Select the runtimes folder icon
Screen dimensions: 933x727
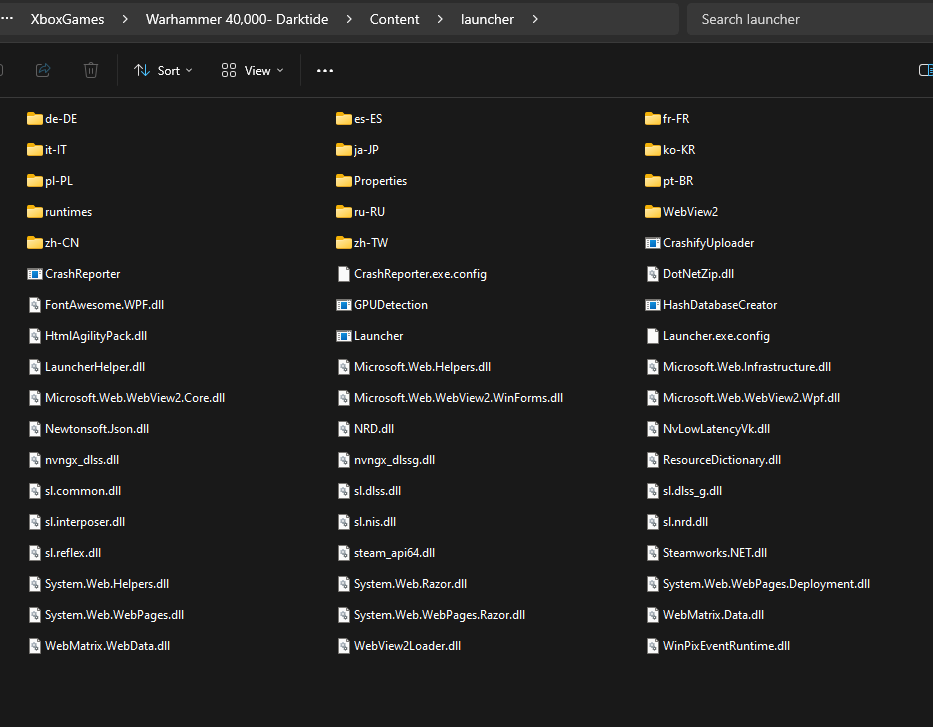[35, 211]
